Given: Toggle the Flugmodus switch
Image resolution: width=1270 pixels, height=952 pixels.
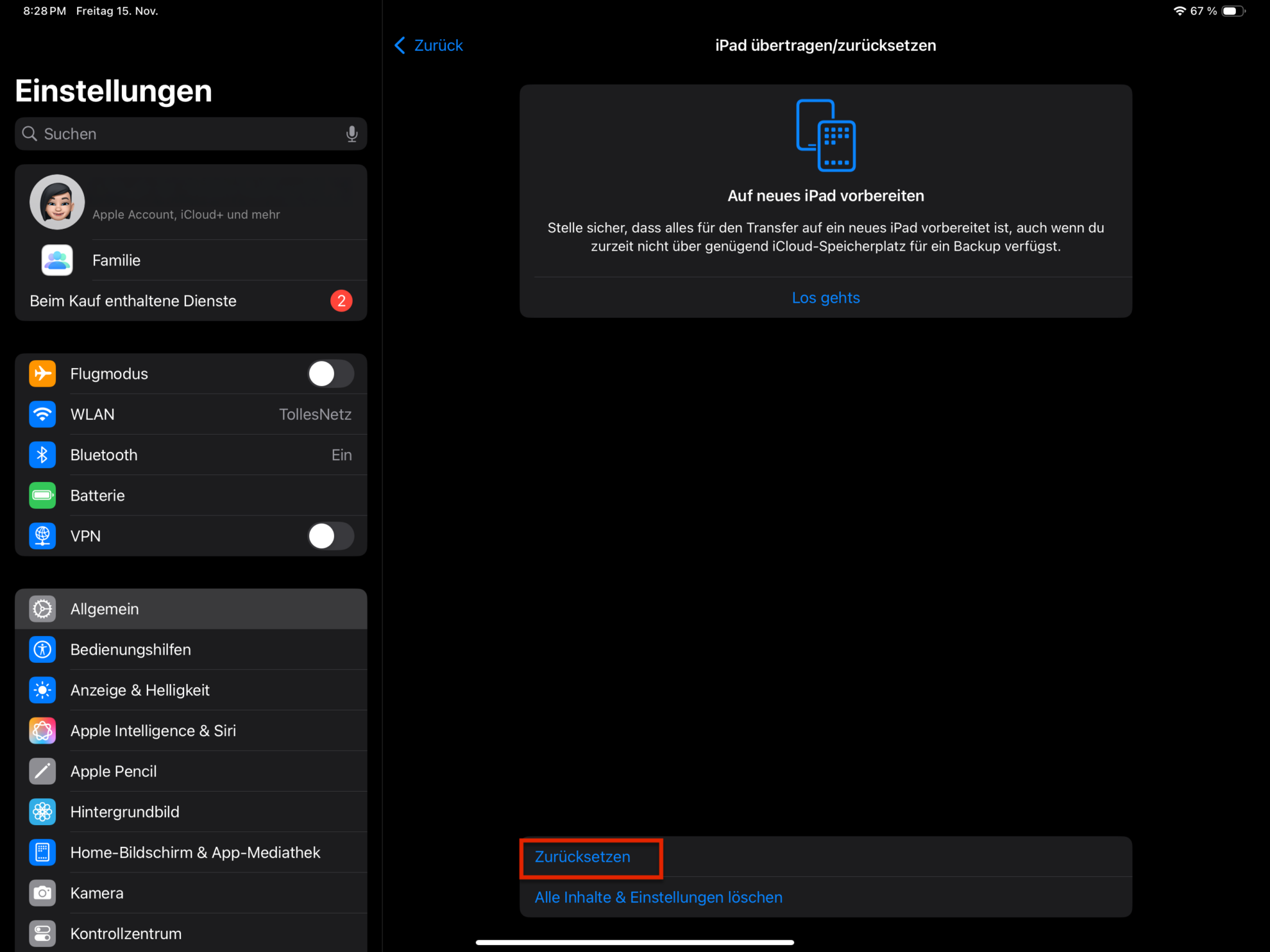Looking at the screenshot, I should (330, 374).
